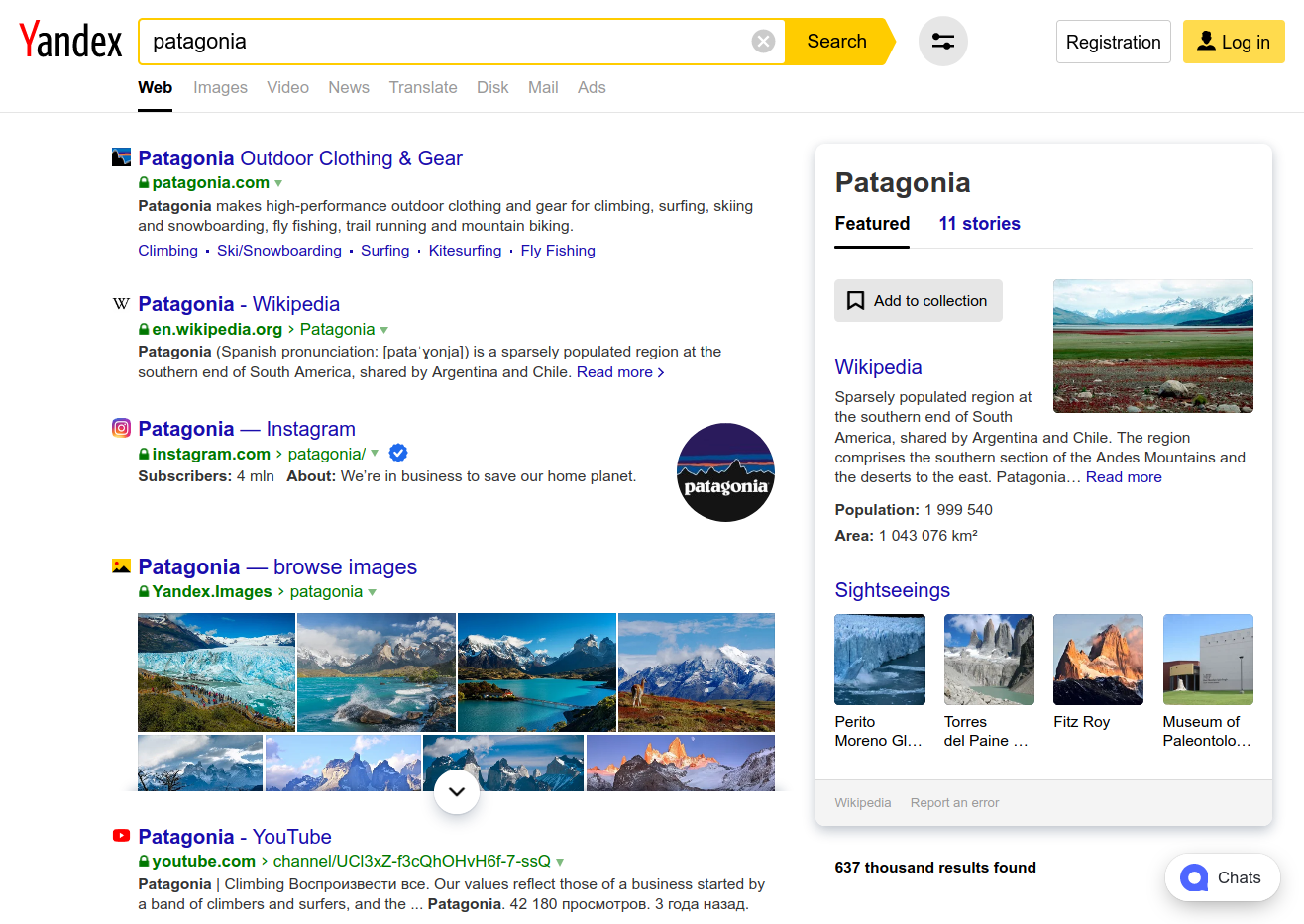
Task: Expand patagonia.com result options arrow
Action: pos(278,183)
